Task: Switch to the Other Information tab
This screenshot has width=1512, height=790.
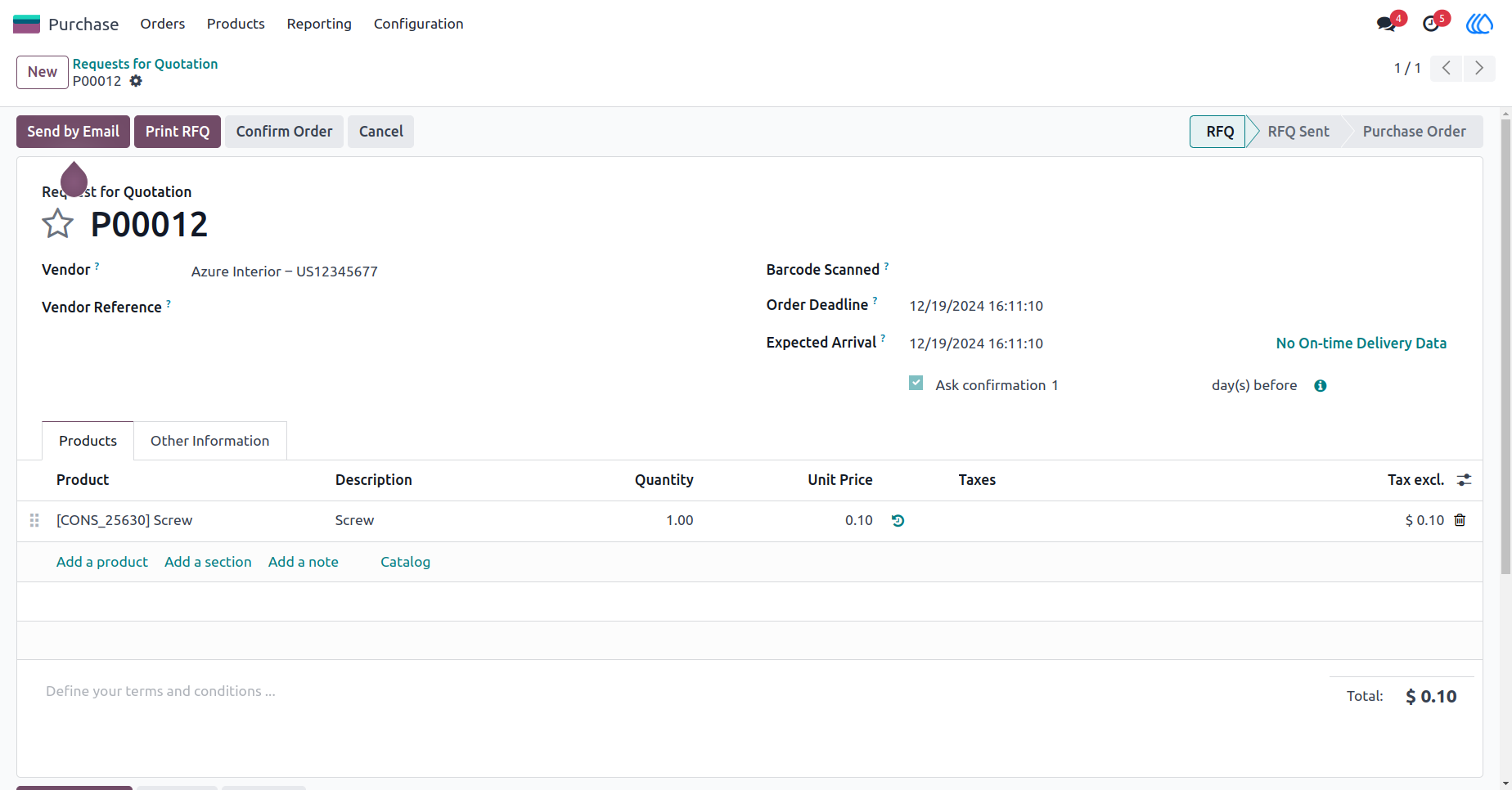Action: (209, 441)
